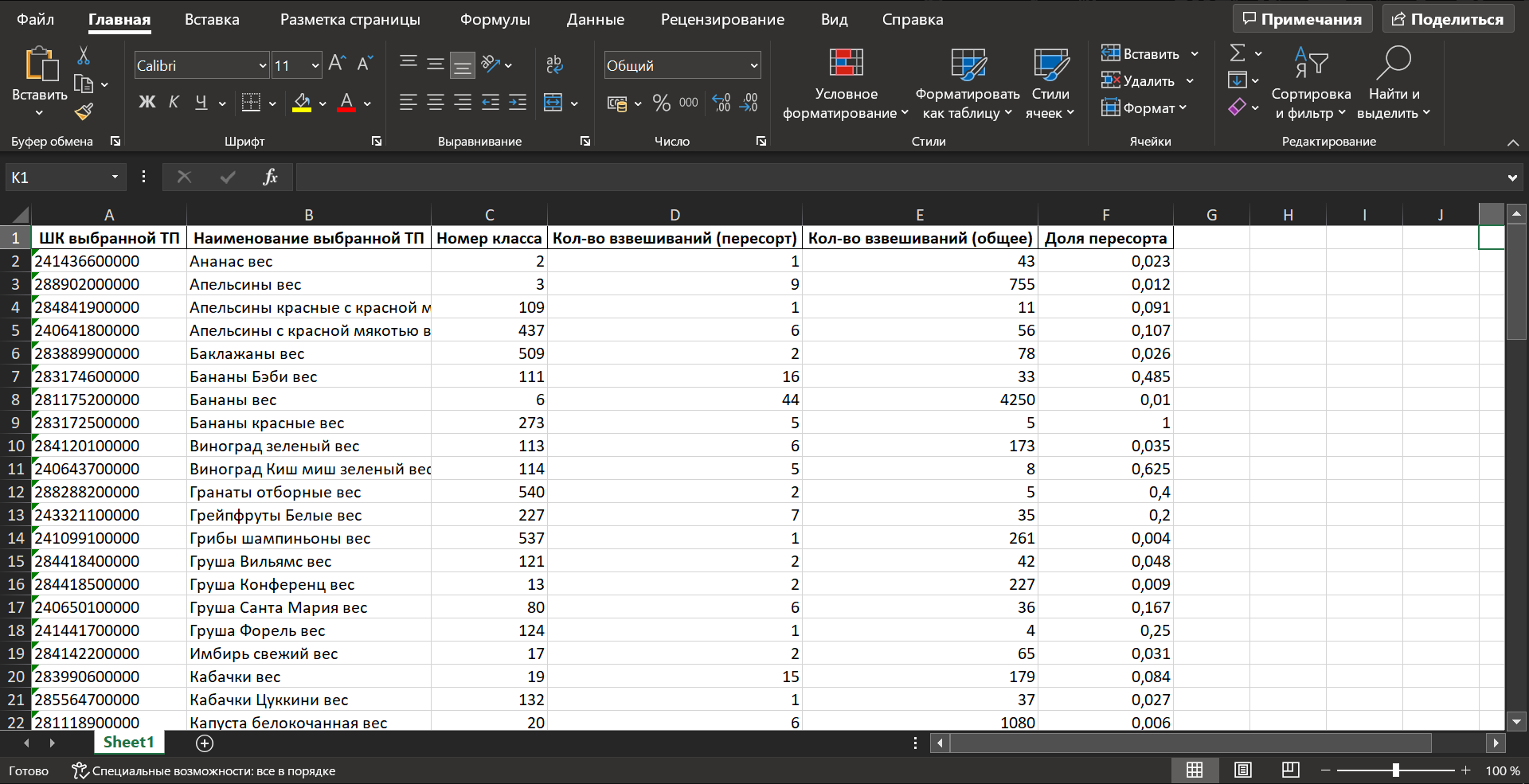Add a new sheet with plus icon
Viewport: 1529px width, 784px height.
click(205, 743)
